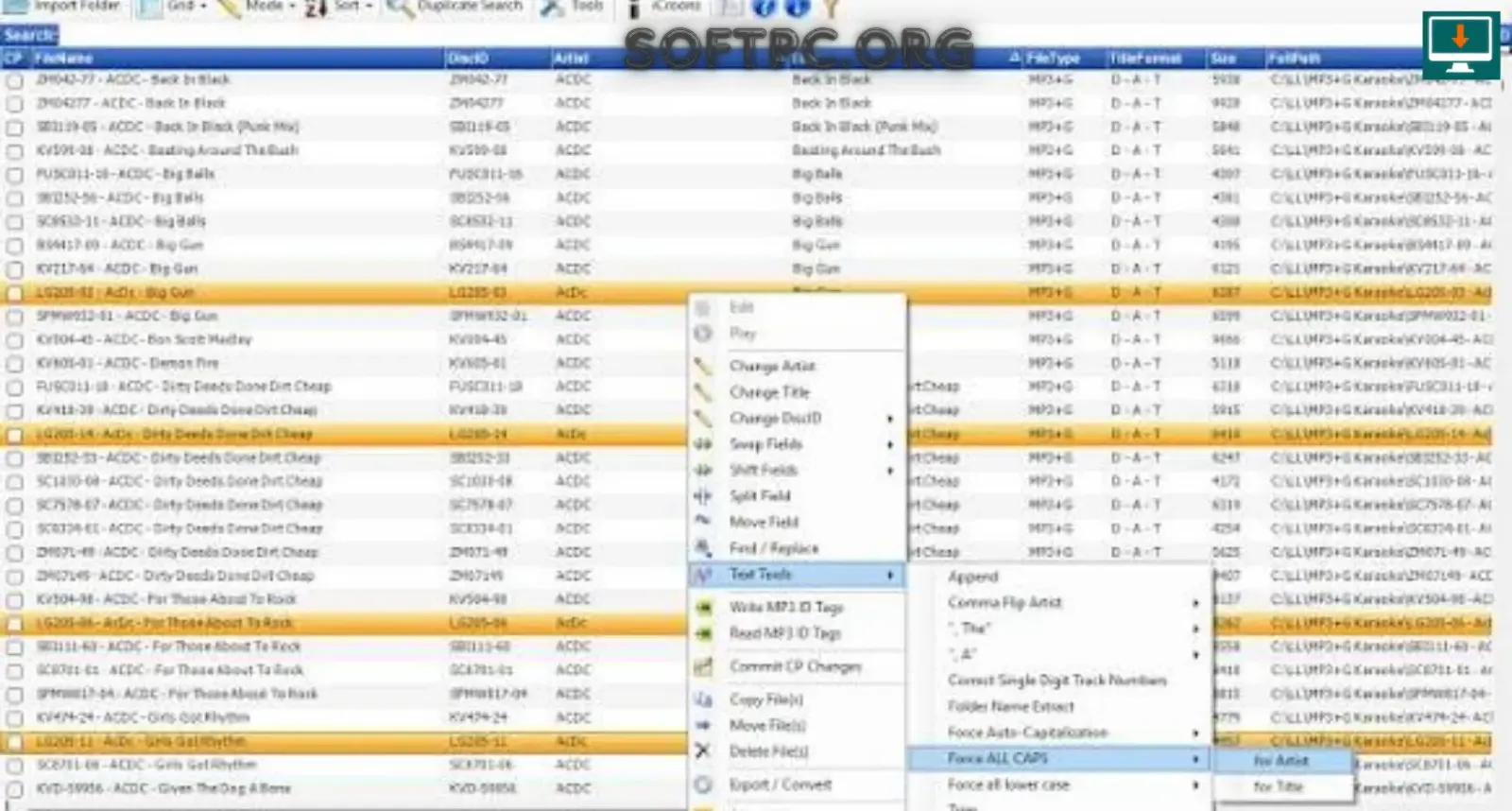
Task: Click the Copy File(s) icon
Action: click(x=703, y=700)
